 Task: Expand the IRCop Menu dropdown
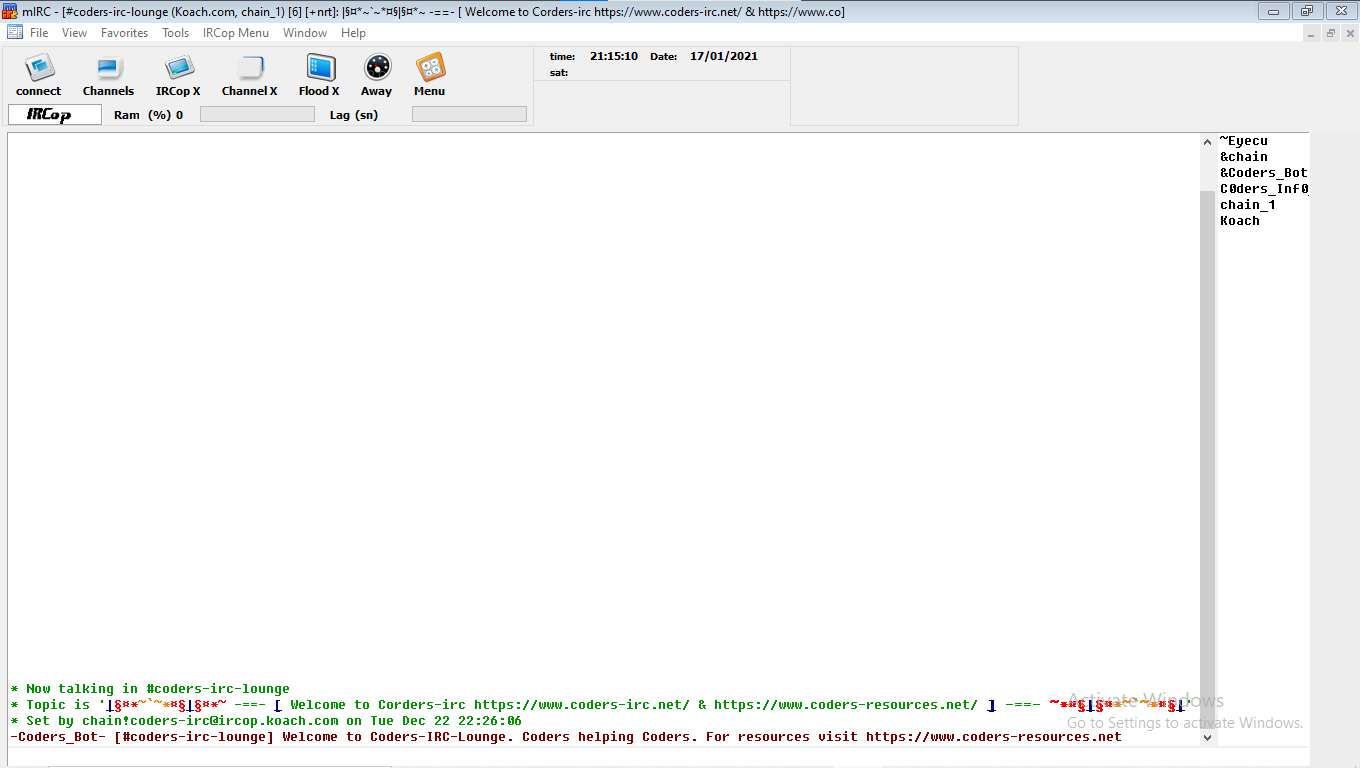pos(236,33)
